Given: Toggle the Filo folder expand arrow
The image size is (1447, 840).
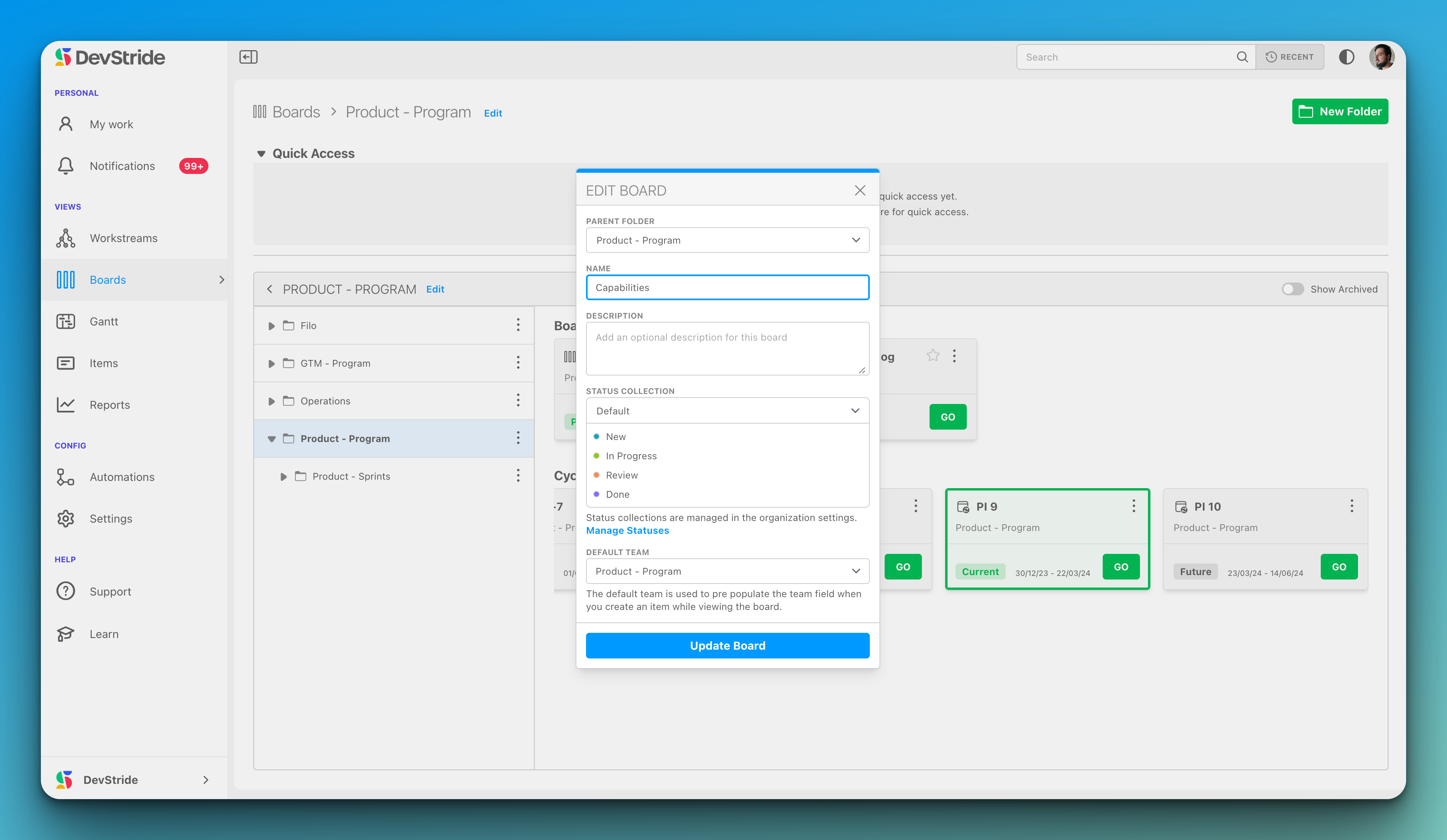Looking at the screenshot, I should point(272,325).
